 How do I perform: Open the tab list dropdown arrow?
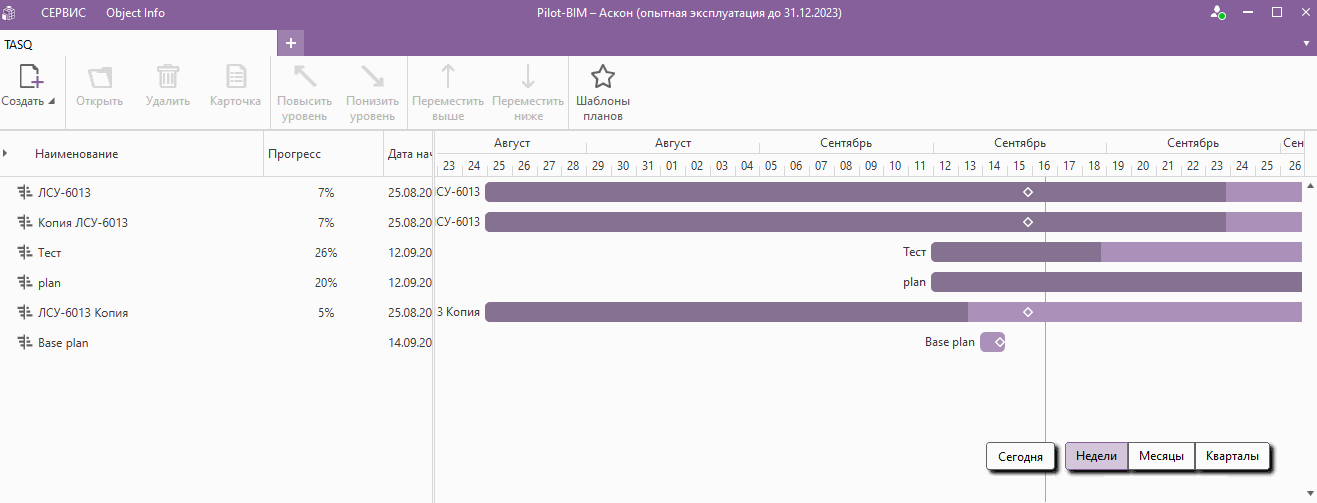point(1306,44)
